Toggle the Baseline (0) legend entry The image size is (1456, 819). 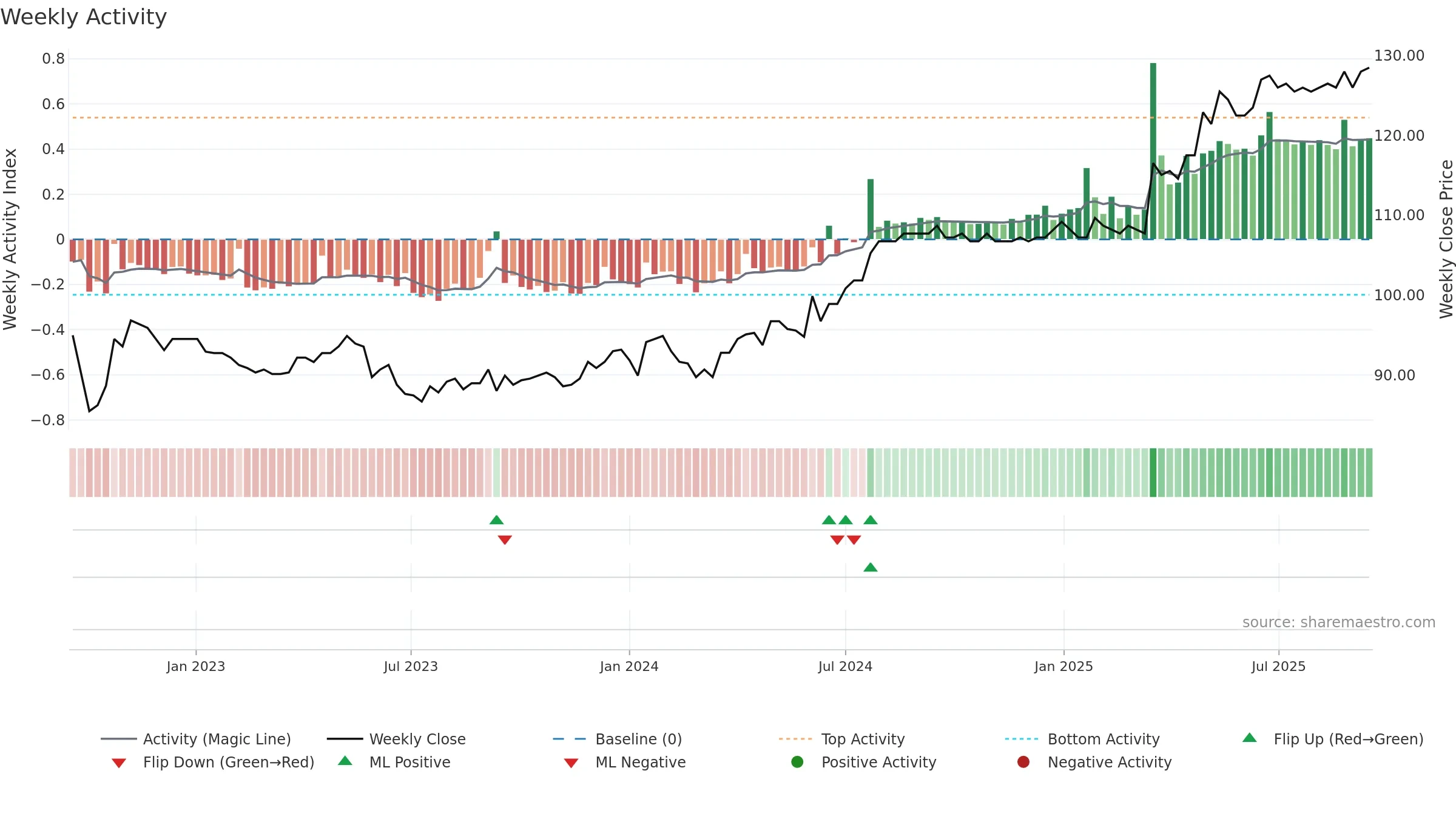pos(618,739)
